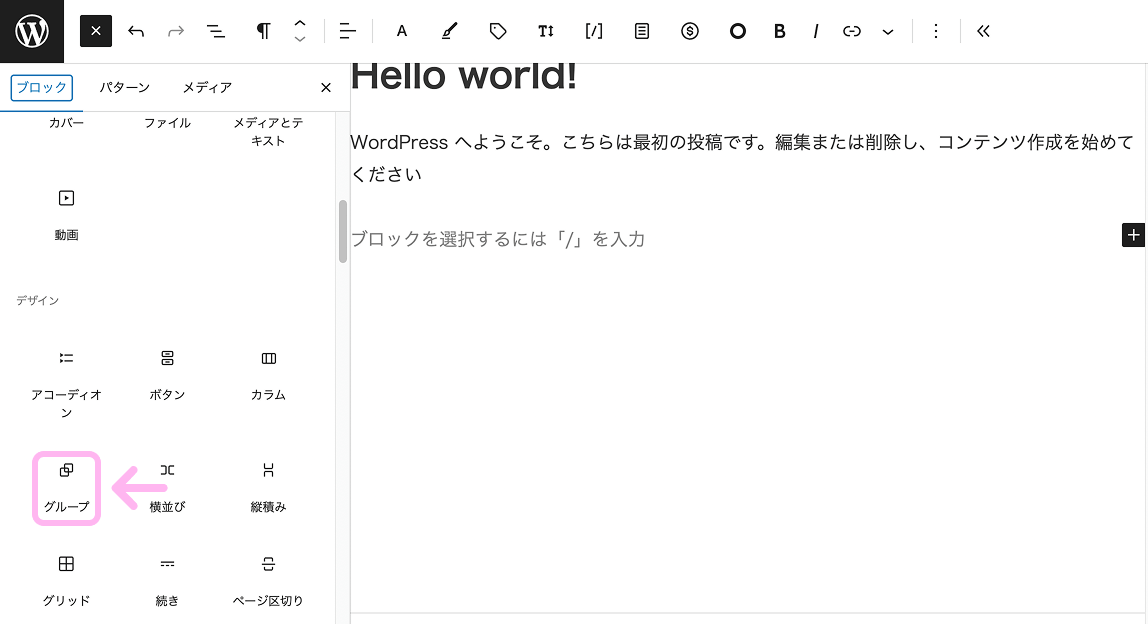Insert the ボタン block
Image resolution: width=1148 pixels, height=624 pixels.
click(167, 375)
